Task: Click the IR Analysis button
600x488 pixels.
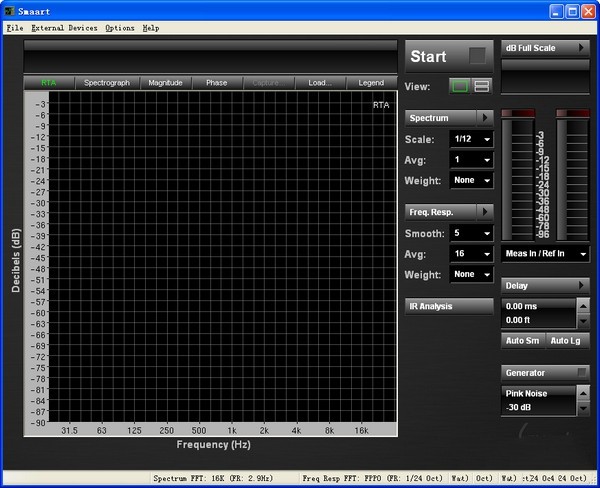Action: click(449, 306)
